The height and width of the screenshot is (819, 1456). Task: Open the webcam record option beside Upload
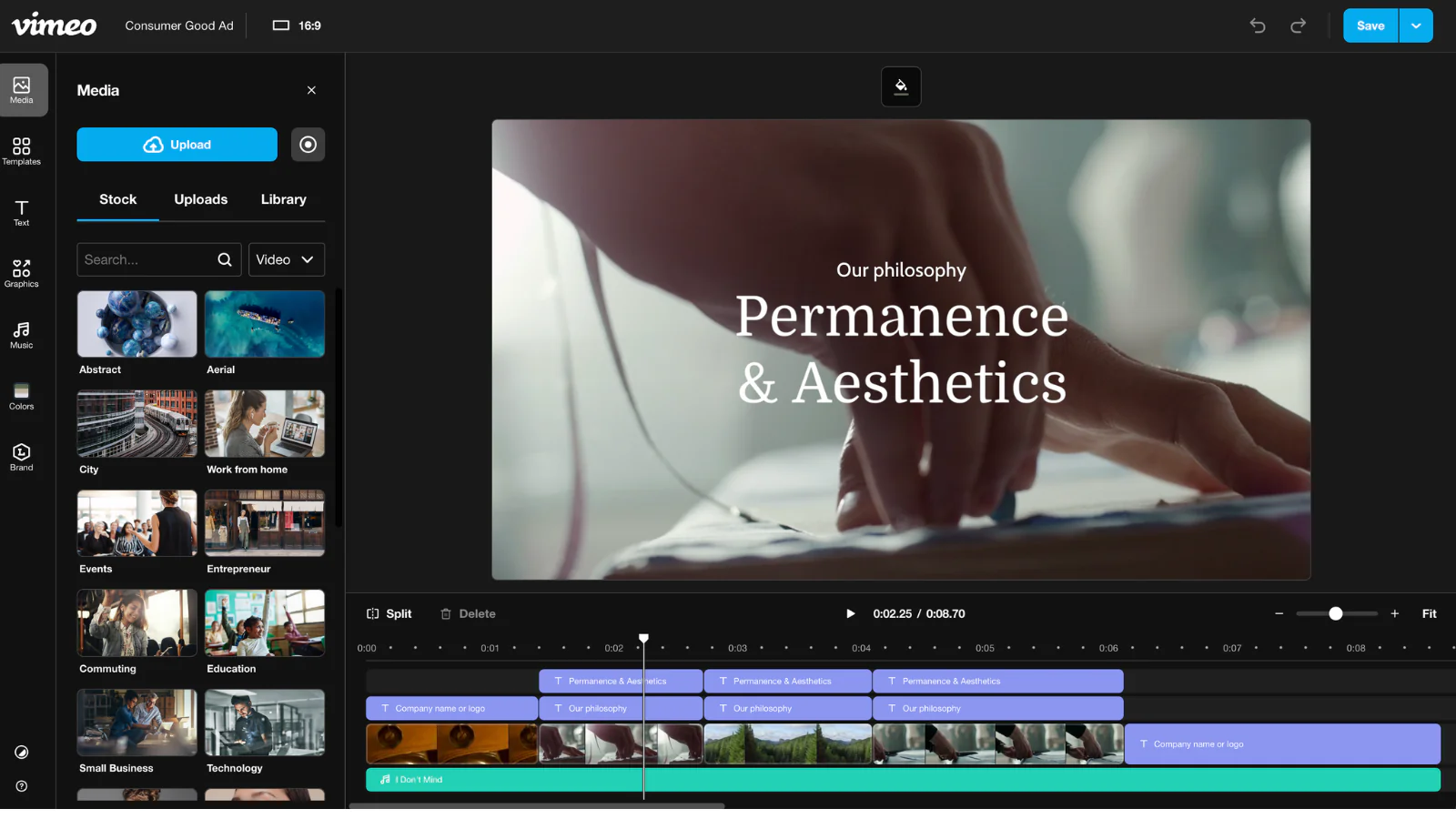point(308,144)
